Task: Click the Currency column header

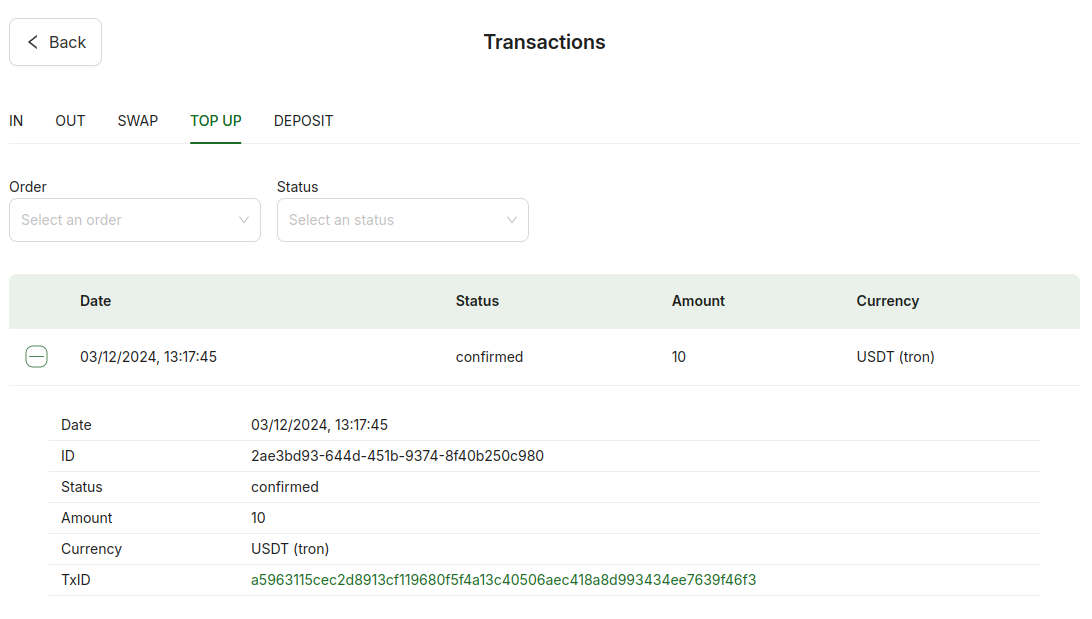Action: [x=888, y=301]
